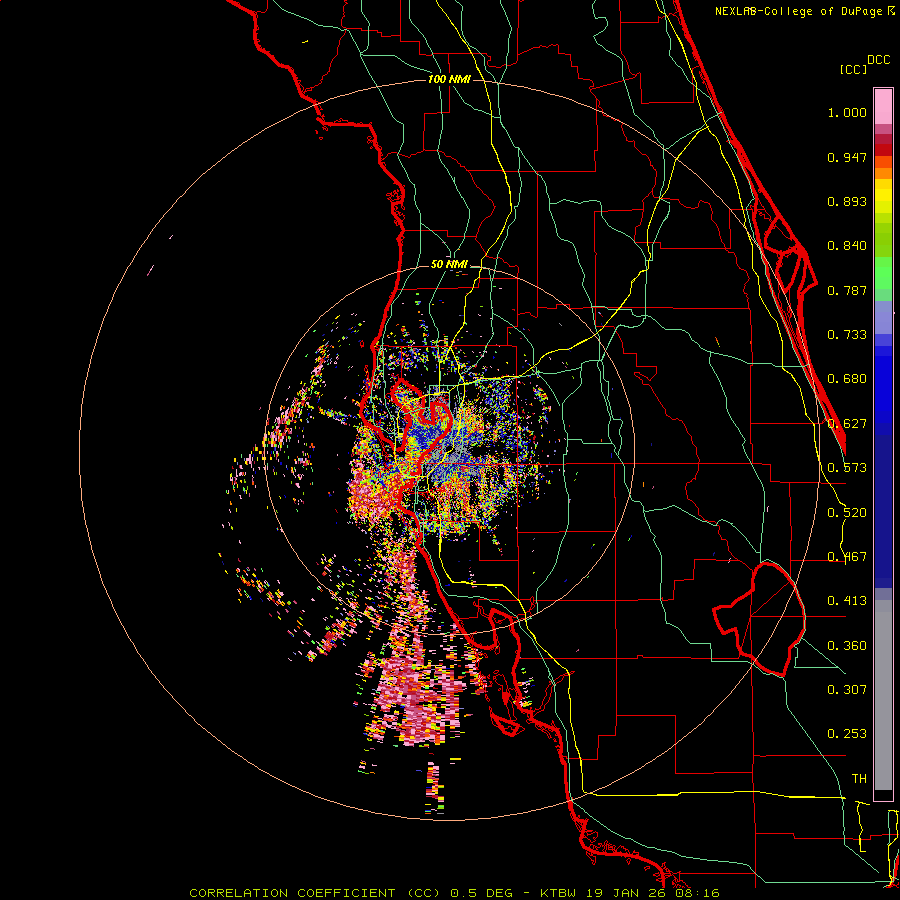Image resolution: width=900 pixels, height=900 pixels.
Task: Click the [CC] units label
Action: tap(854, 69)
